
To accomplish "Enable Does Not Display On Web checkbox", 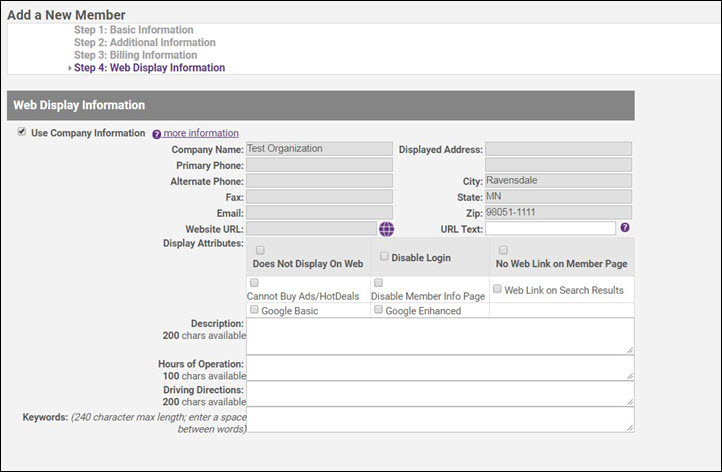I will point(260,250).
